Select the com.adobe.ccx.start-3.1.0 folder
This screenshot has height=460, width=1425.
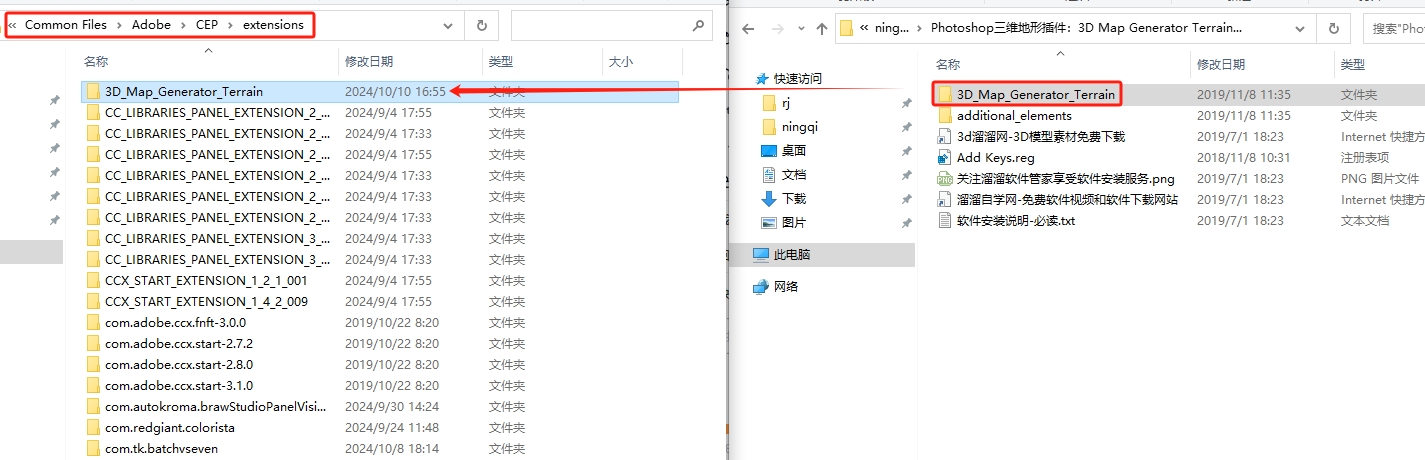point(179,385)
